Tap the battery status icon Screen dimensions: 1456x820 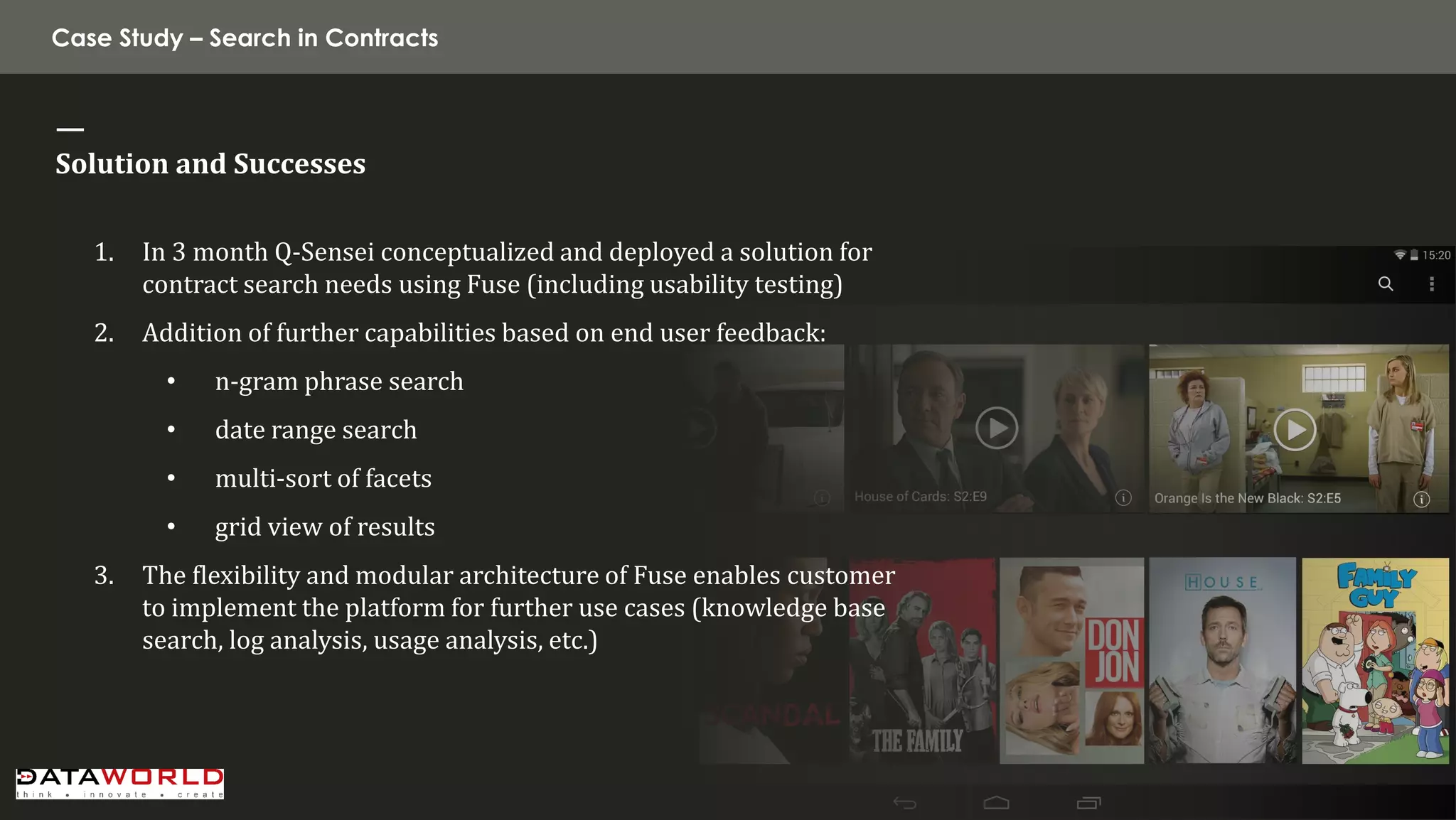tap(1414, 255)
